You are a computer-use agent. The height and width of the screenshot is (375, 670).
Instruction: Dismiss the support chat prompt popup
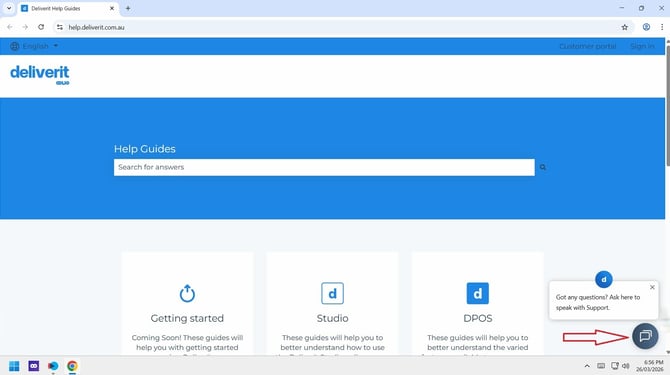[x=652, y=287]
